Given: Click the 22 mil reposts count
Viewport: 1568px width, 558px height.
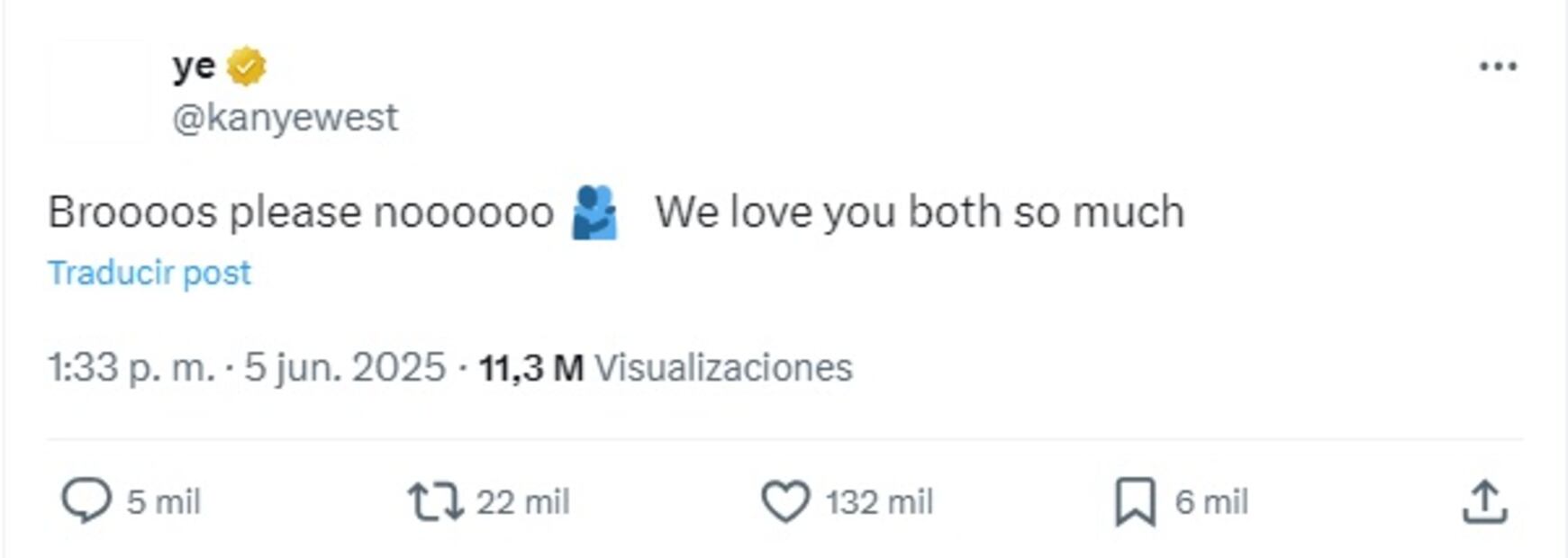Looking at the screenshot, I should [522, 502].
